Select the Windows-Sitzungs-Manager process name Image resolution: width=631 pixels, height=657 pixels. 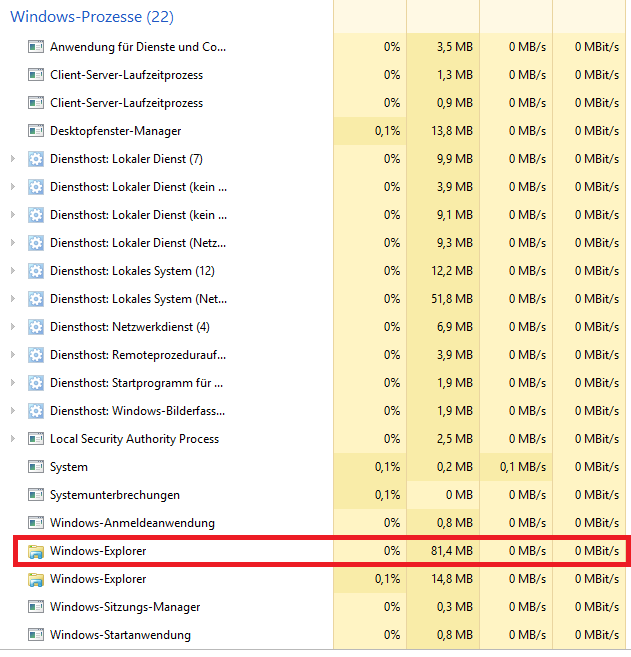pyautogui.click(x=125, y=607)
